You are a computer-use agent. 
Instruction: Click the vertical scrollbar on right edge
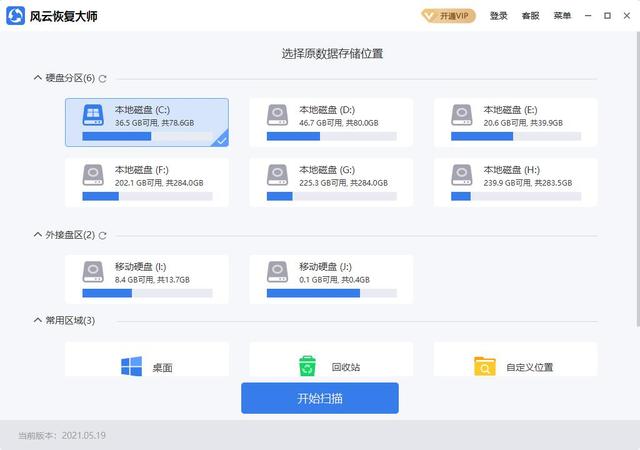point(638,180)
